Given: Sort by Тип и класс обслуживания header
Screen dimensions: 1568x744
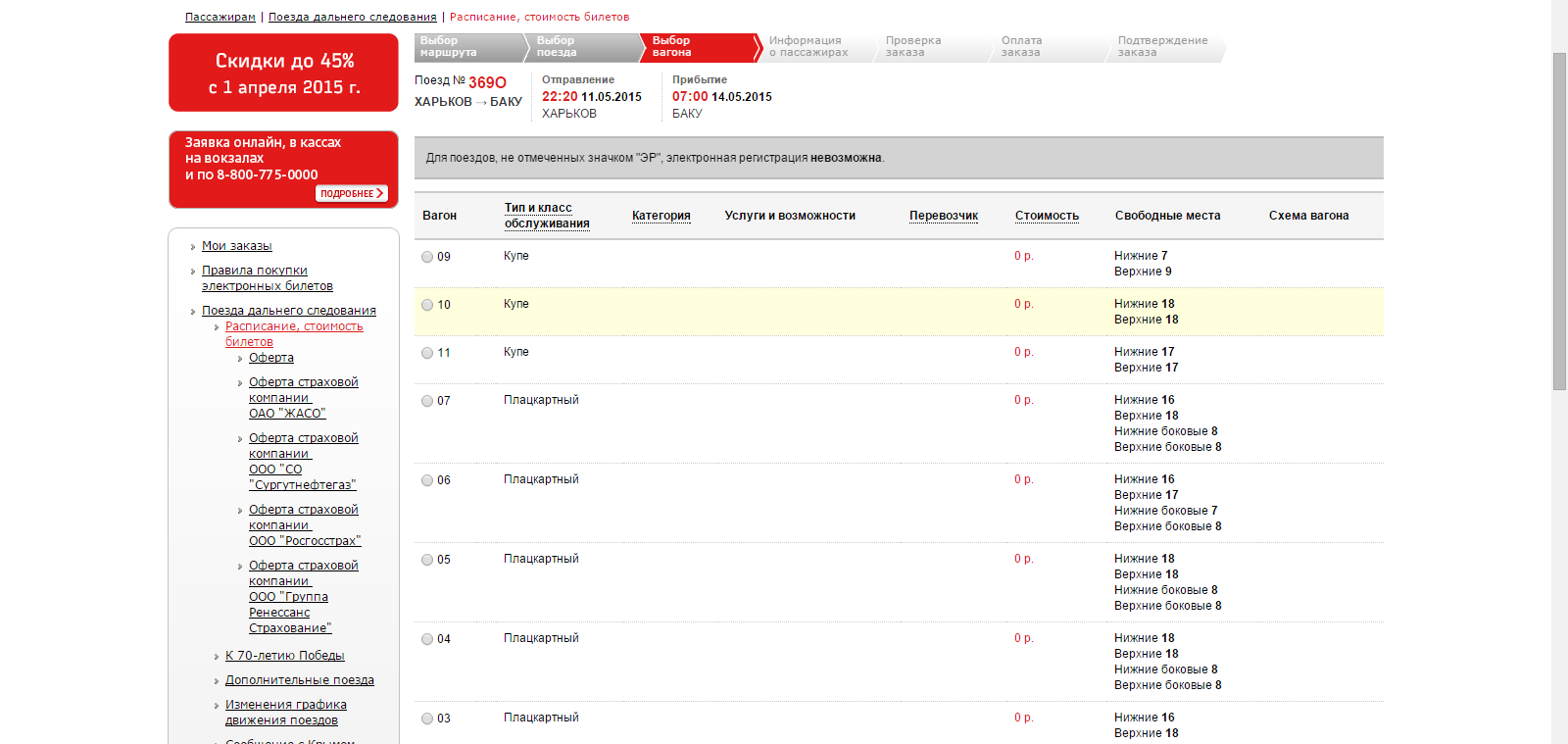Looking at the screenshot, I should (547, 216).
